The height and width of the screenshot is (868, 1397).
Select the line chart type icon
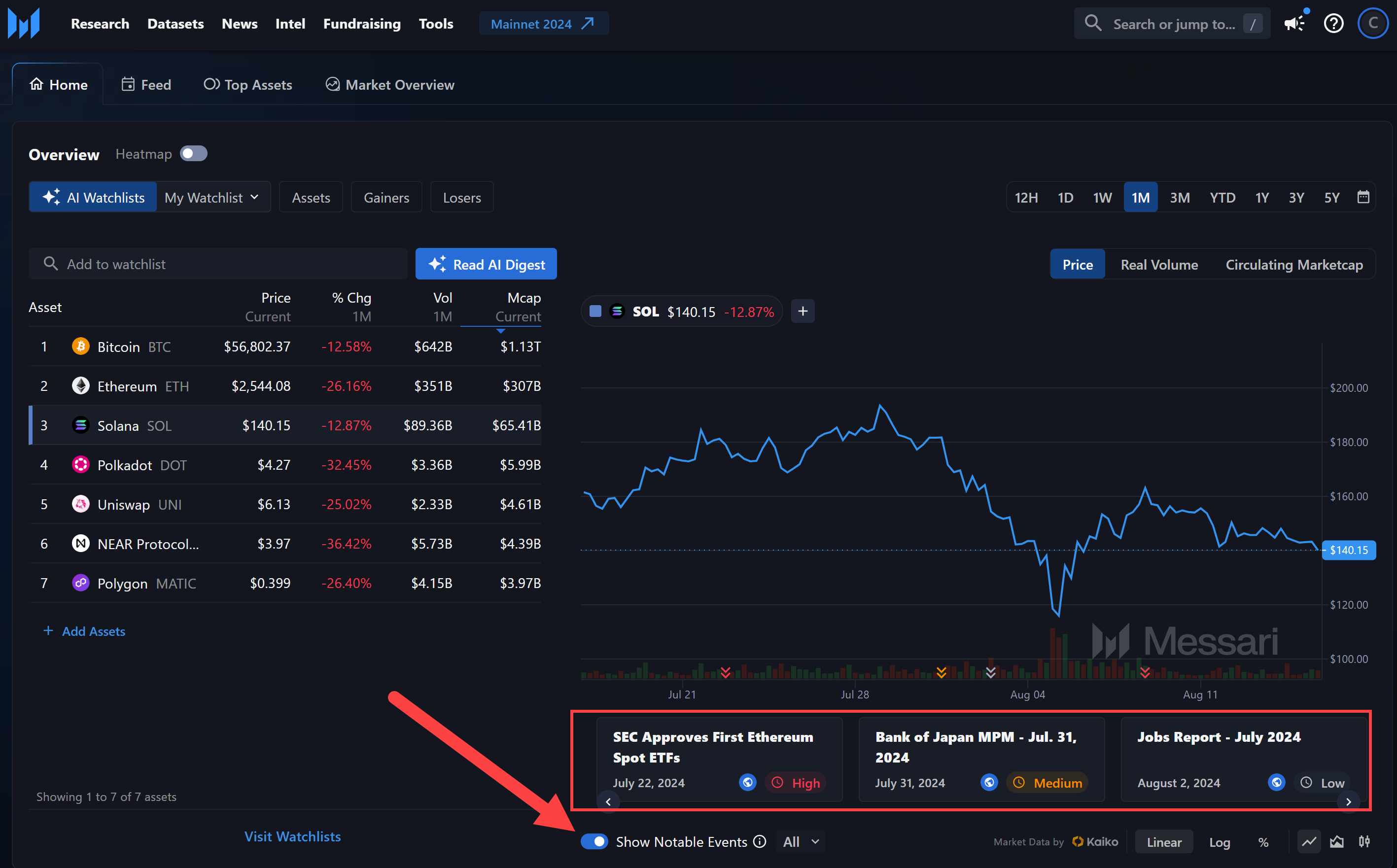pos(1309,841)
